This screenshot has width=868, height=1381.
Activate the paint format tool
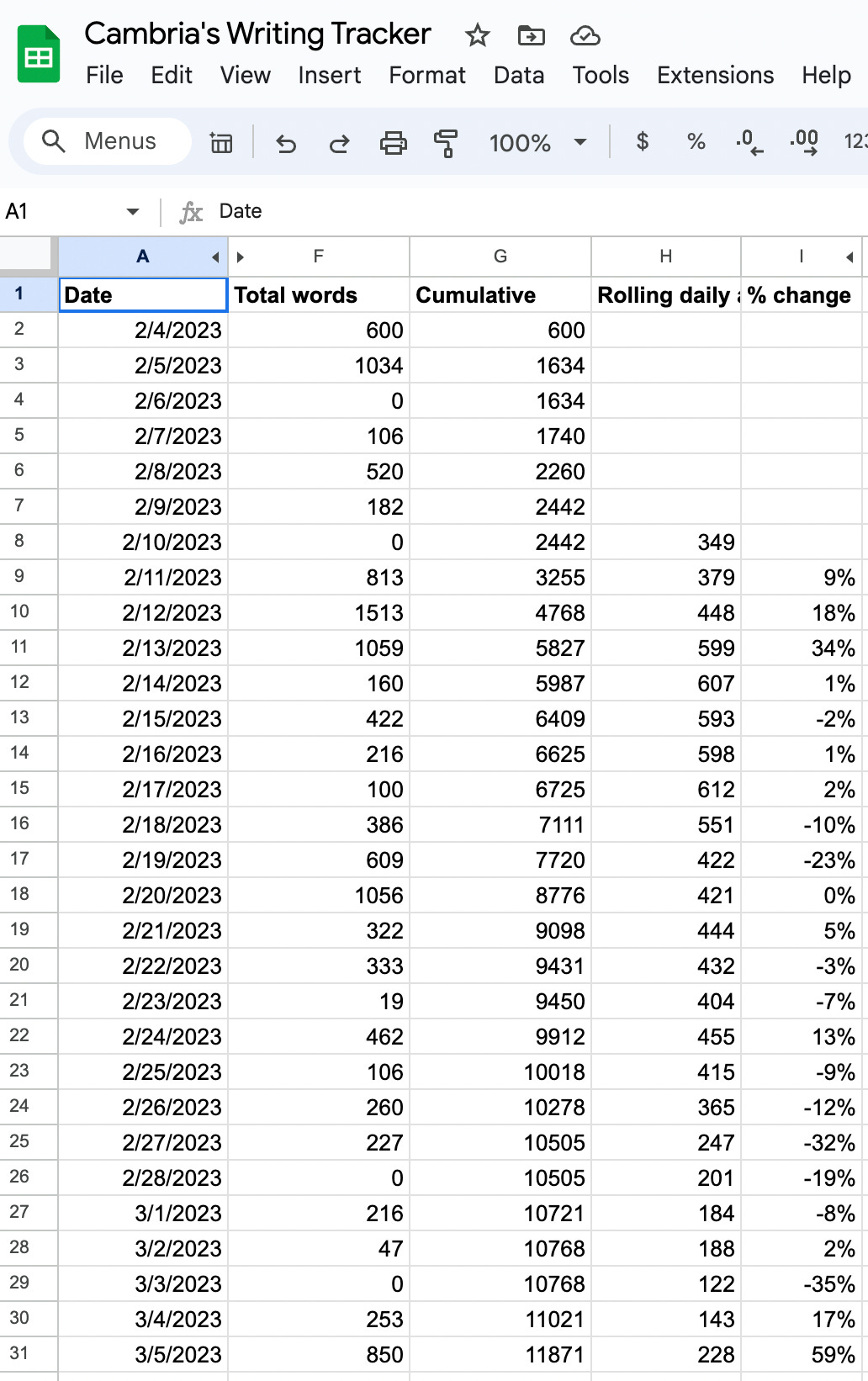point(446,143)
